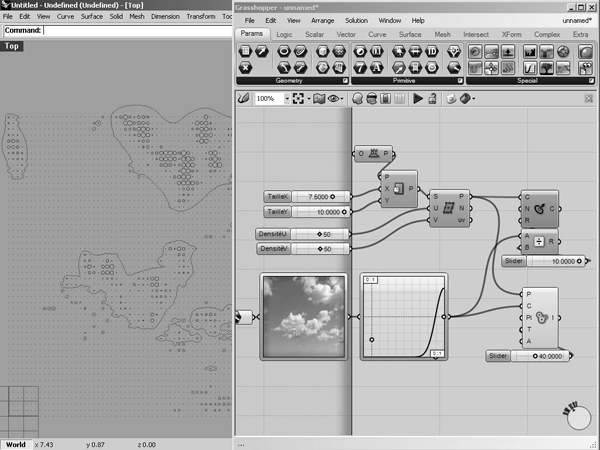600x450 pixels.
Task: Open the Rhino Surface menu
Action: 92,16
